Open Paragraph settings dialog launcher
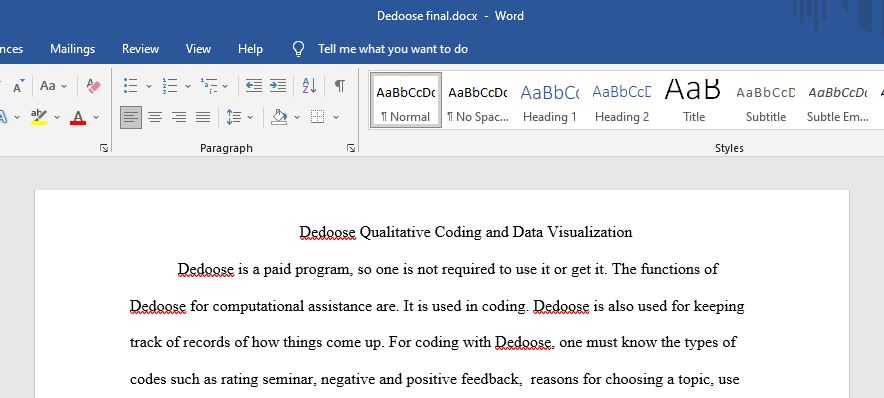The width and height of the screenshot is (884, 398). point(351,148)
